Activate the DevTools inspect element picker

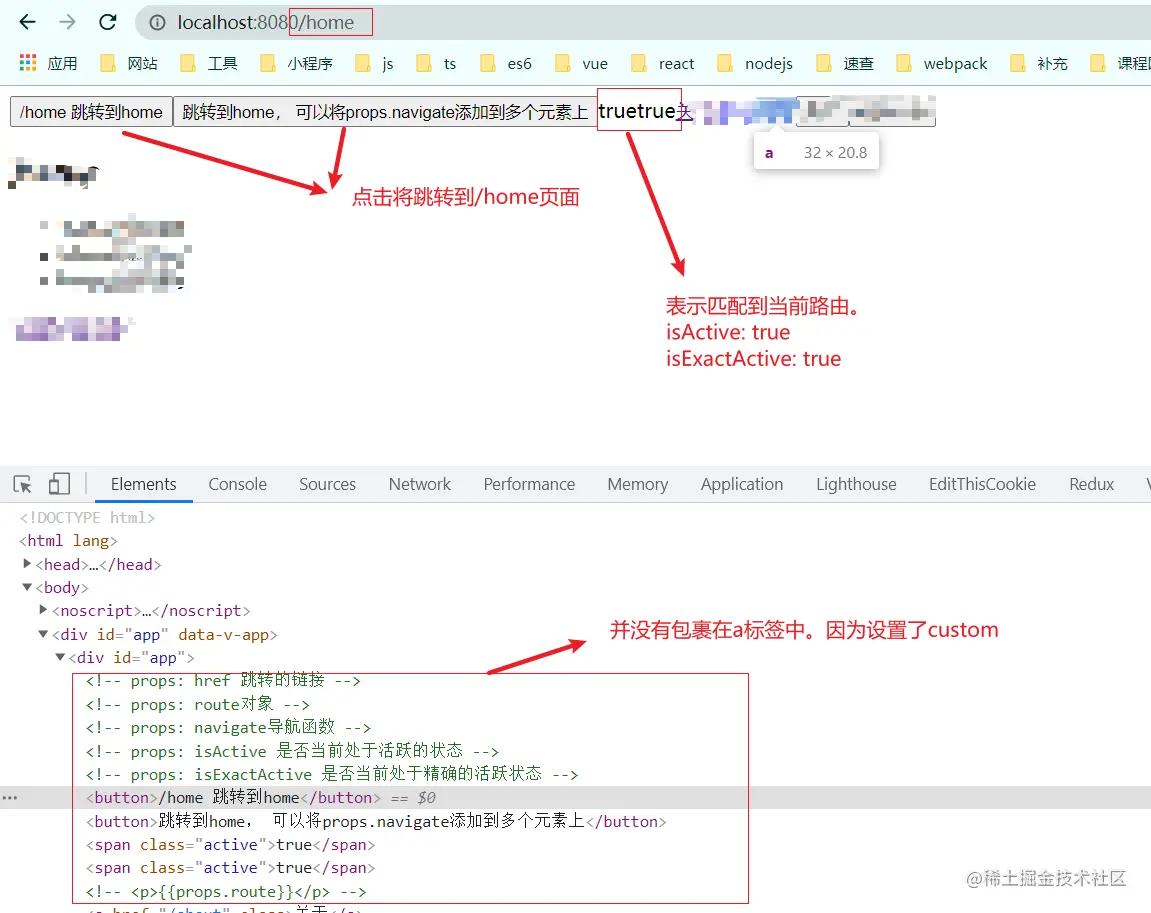(22, 484)
